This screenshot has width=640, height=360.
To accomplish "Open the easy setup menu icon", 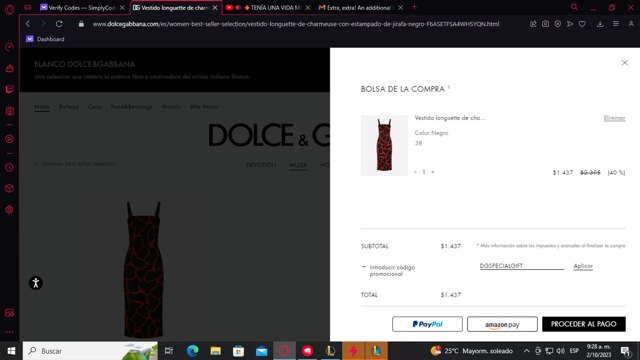I will click(616, 24).
